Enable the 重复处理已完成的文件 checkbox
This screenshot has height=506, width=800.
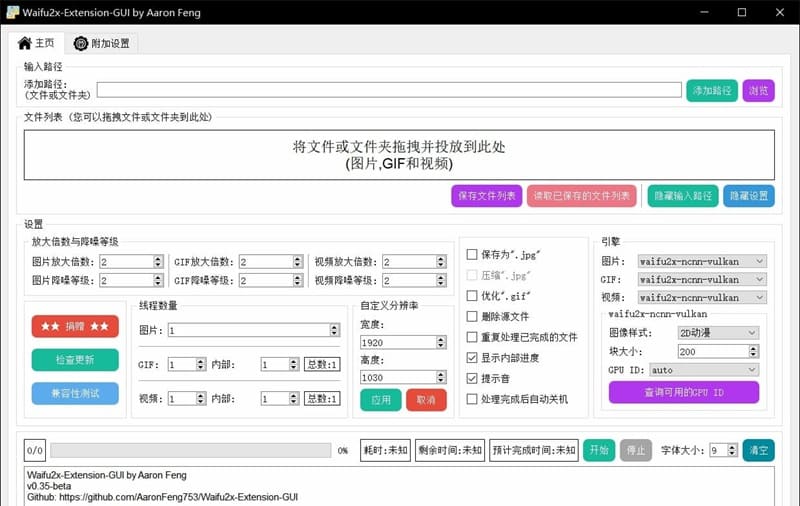click(x=472, y=337)
